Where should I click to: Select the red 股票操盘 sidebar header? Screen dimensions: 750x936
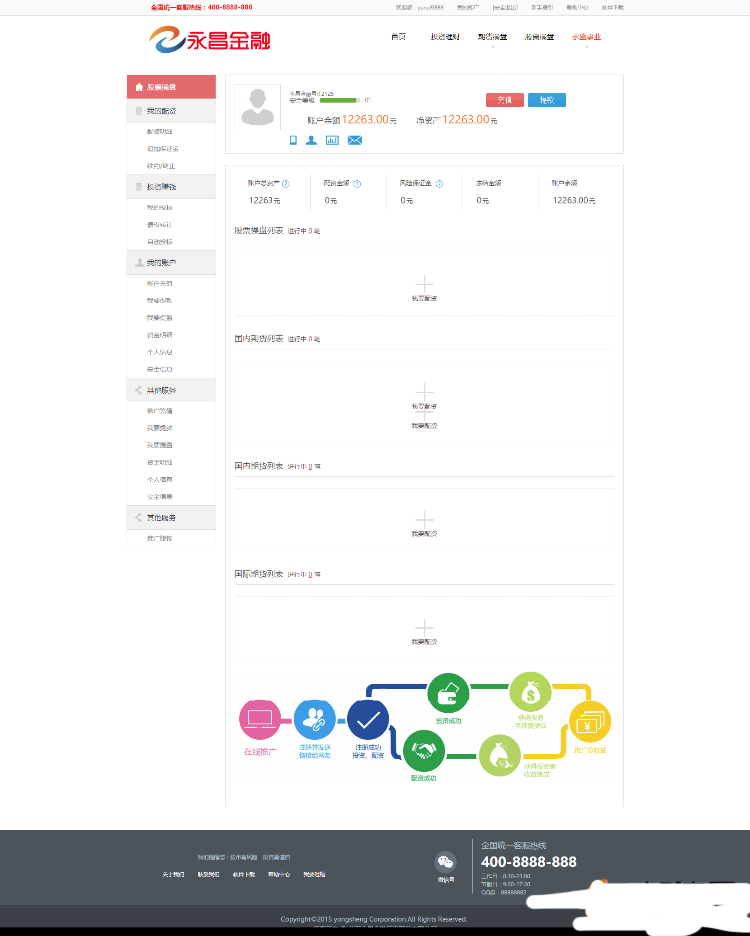pyautogui.click(x=171, y=87)
